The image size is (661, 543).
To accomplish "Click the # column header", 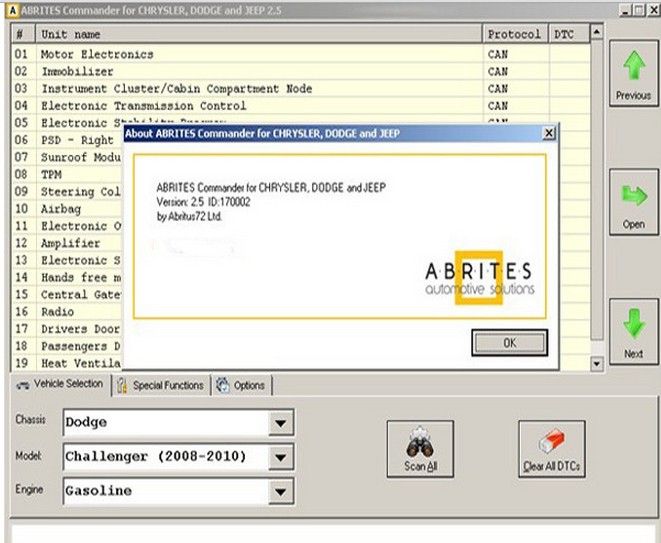I will coord(23,34).
